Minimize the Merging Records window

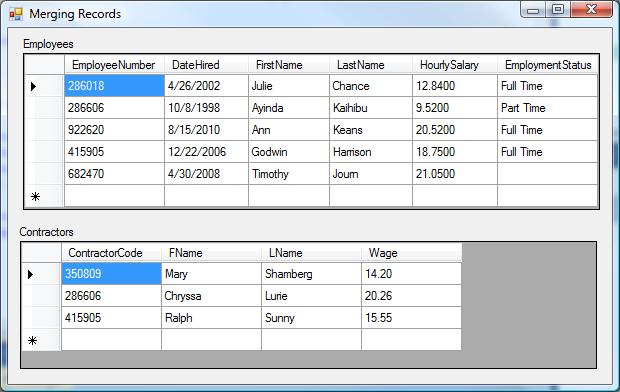tap(533, 9)
